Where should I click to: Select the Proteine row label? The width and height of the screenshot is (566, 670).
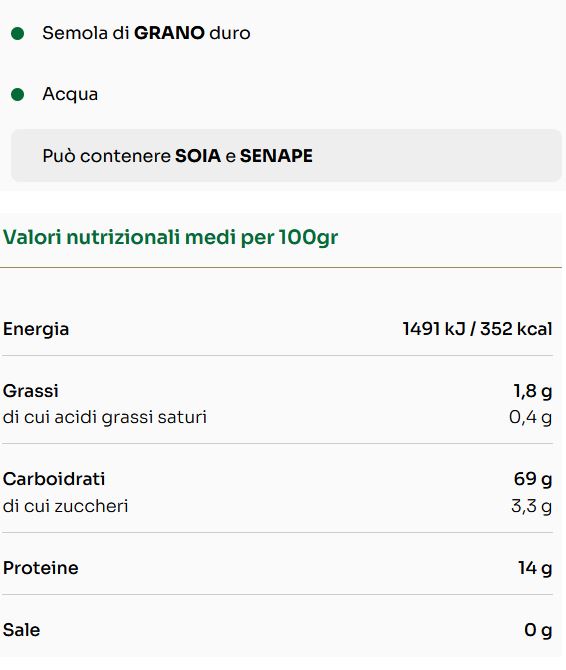[41, 568]
